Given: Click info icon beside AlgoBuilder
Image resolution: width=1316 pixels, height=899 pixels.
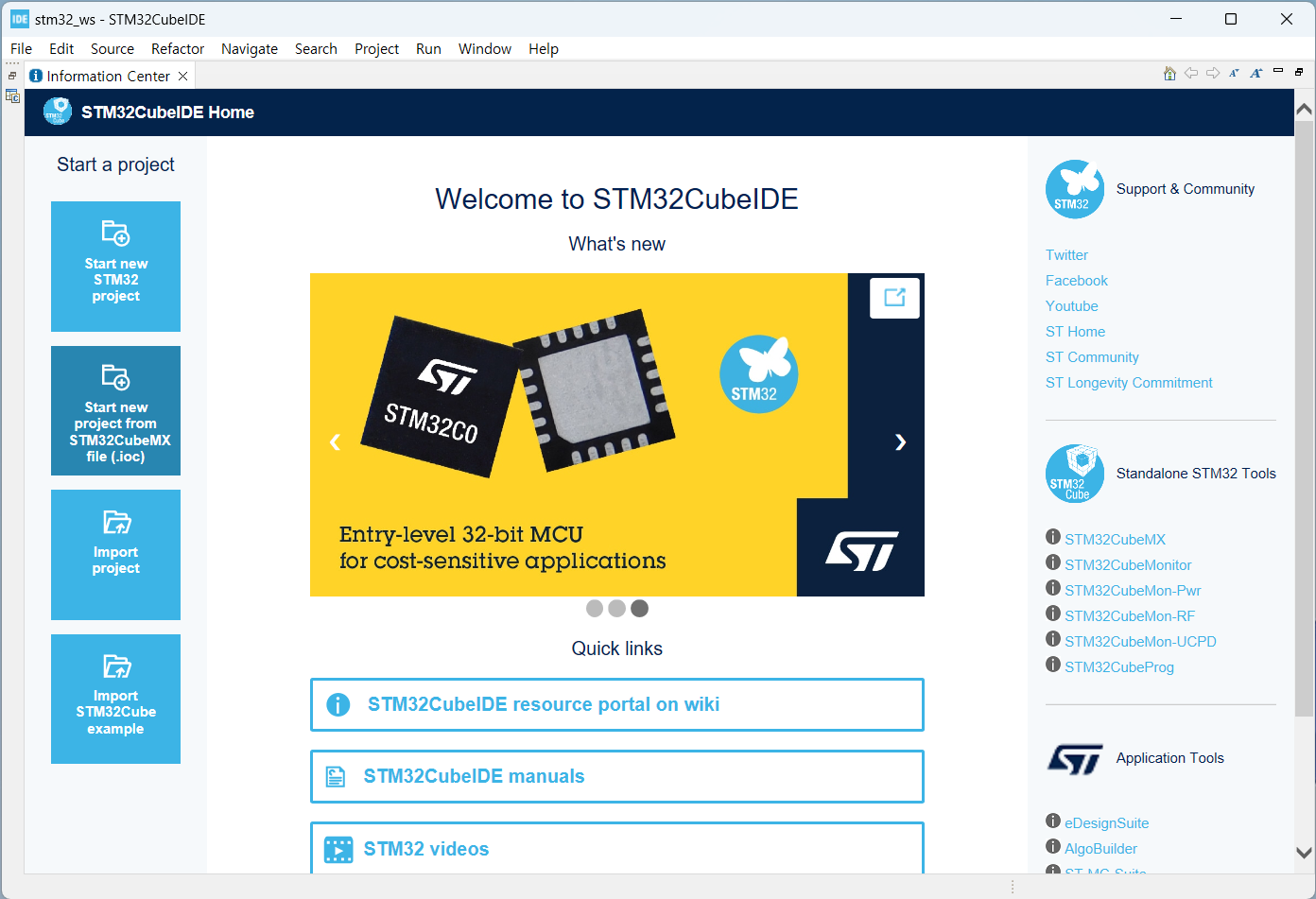Looking at the screenshot, I should click(x=1053, y=846).
